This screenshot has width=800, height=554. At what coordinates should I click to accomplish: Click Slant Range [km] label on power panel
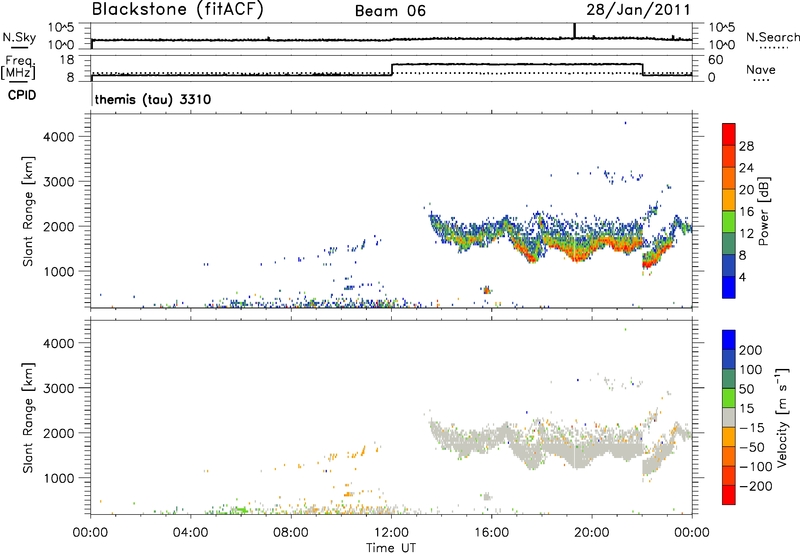coord(28,211)
